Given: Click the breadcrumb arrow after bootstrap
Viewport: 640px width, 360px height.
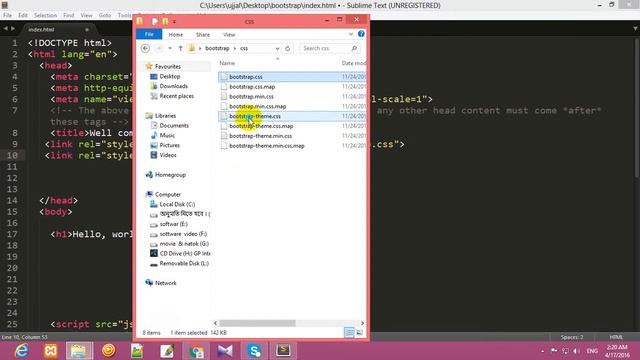Looking at the screenshot, I should point(235,48).
